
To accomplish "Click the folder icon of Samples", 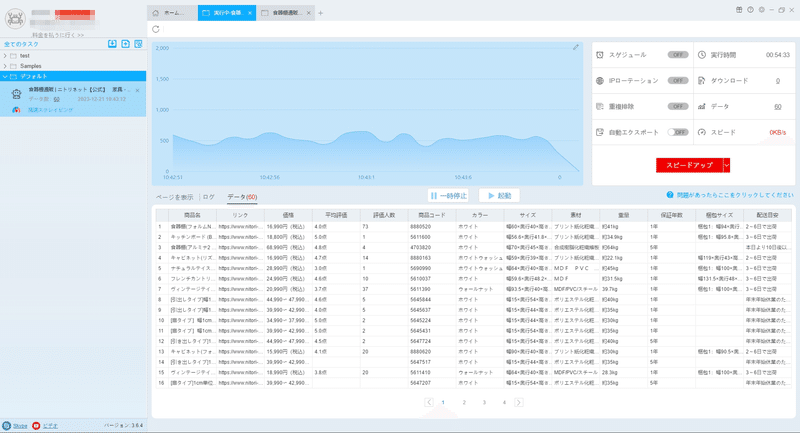I will point(13,66).
